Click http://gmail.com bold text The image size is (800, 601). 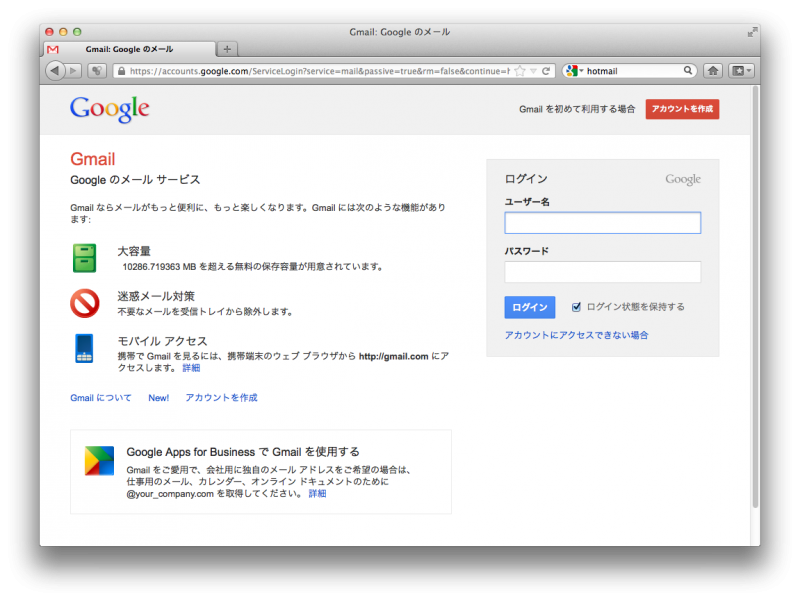(x=393, y=356)
